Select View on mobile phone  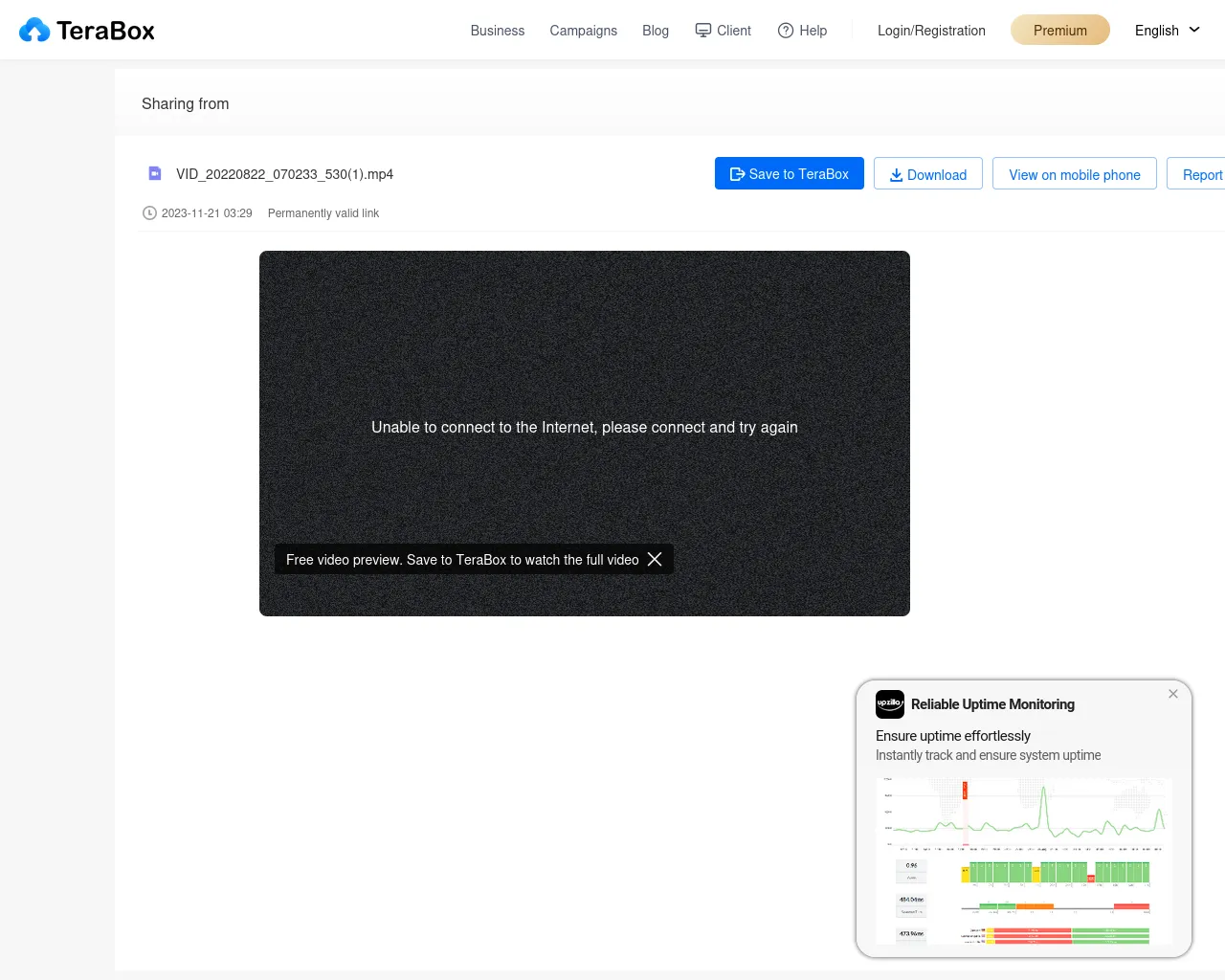click(1074, 174)
